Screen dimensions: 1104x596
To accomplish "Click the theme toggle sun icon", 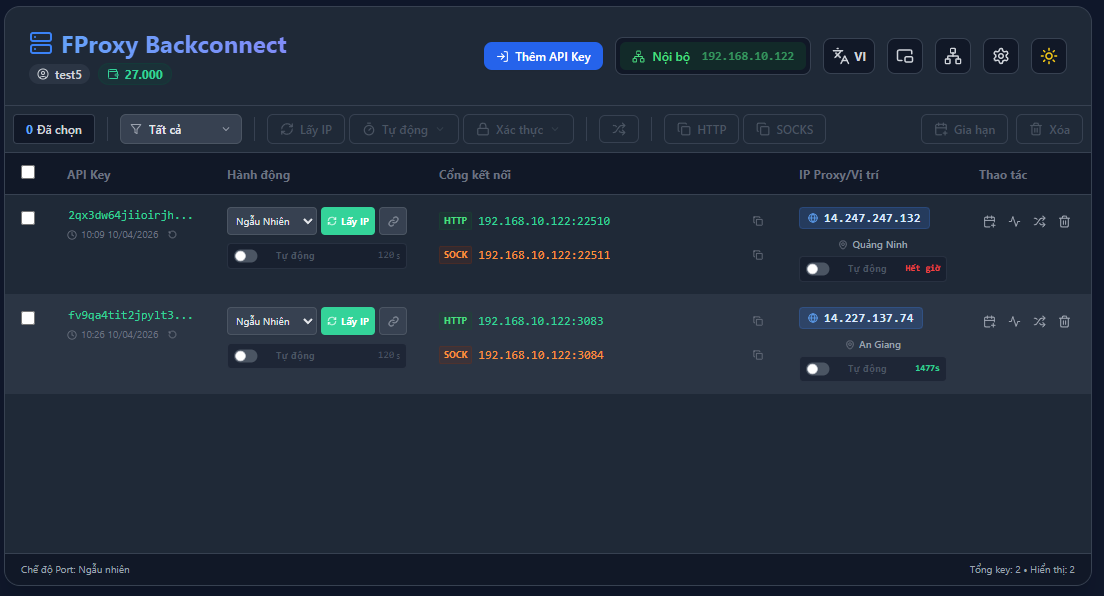I will coord(1048,56).
